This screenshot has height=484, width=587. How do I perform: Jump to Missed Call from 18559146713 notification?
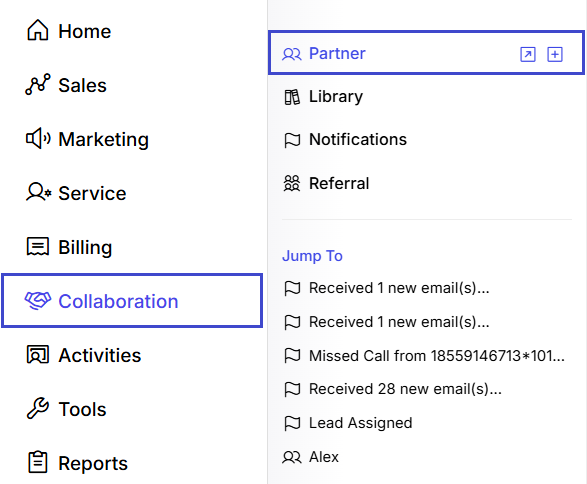pyautogui.click(x=425, y=356)
